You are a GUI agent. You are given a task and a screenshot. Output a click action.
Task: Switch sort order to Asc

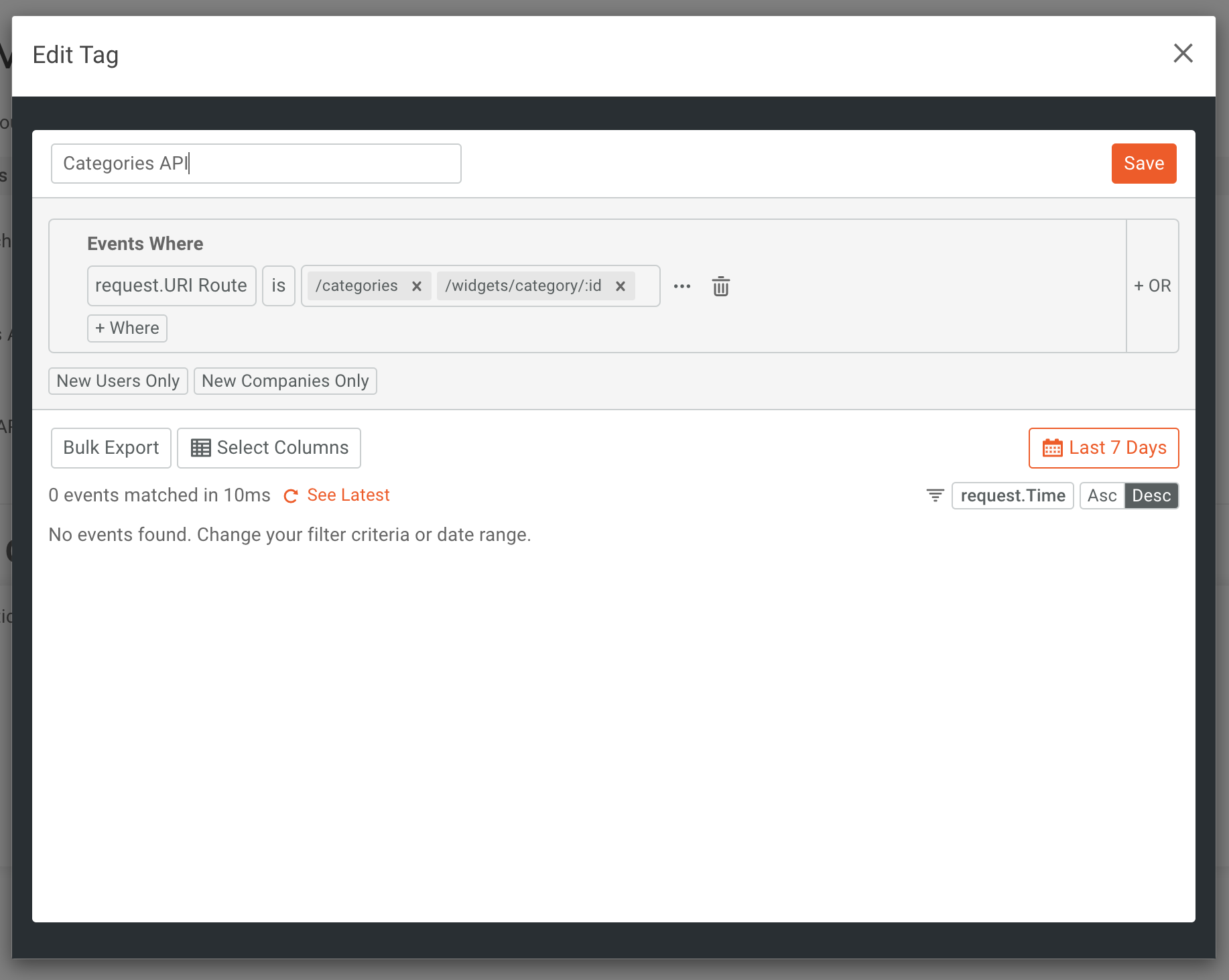tap(1101, 495)
